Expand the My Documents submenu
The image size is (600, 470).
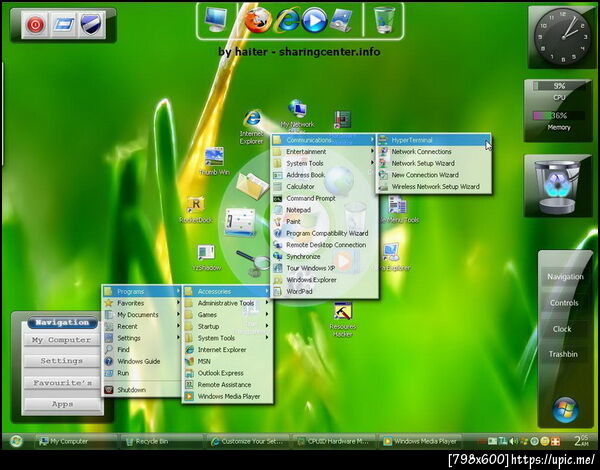[142, 315]
